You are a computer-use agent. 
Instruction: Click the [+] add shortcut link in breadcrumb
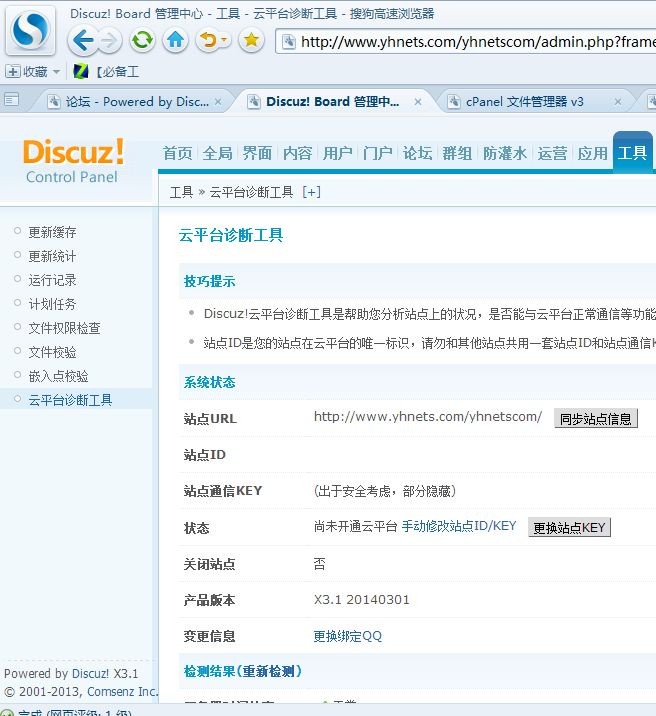(311, 192)
